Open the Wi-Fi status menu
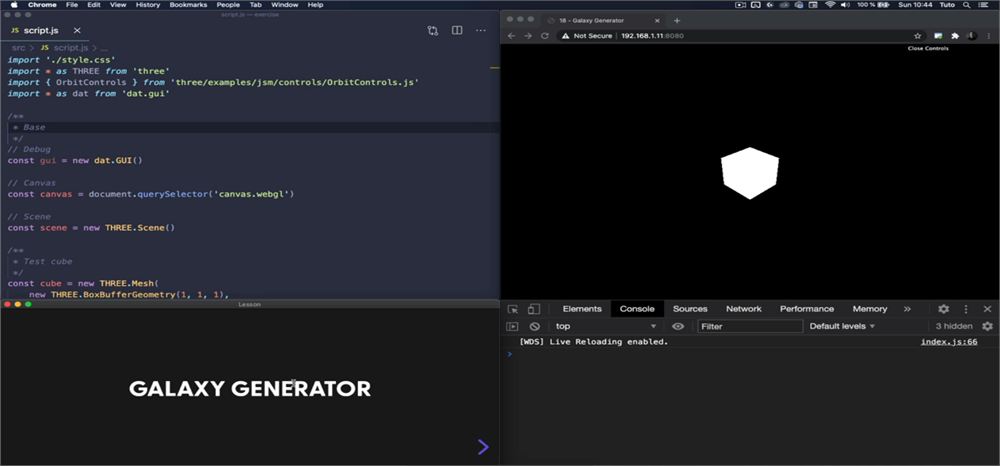 click(x=830, y=4)
